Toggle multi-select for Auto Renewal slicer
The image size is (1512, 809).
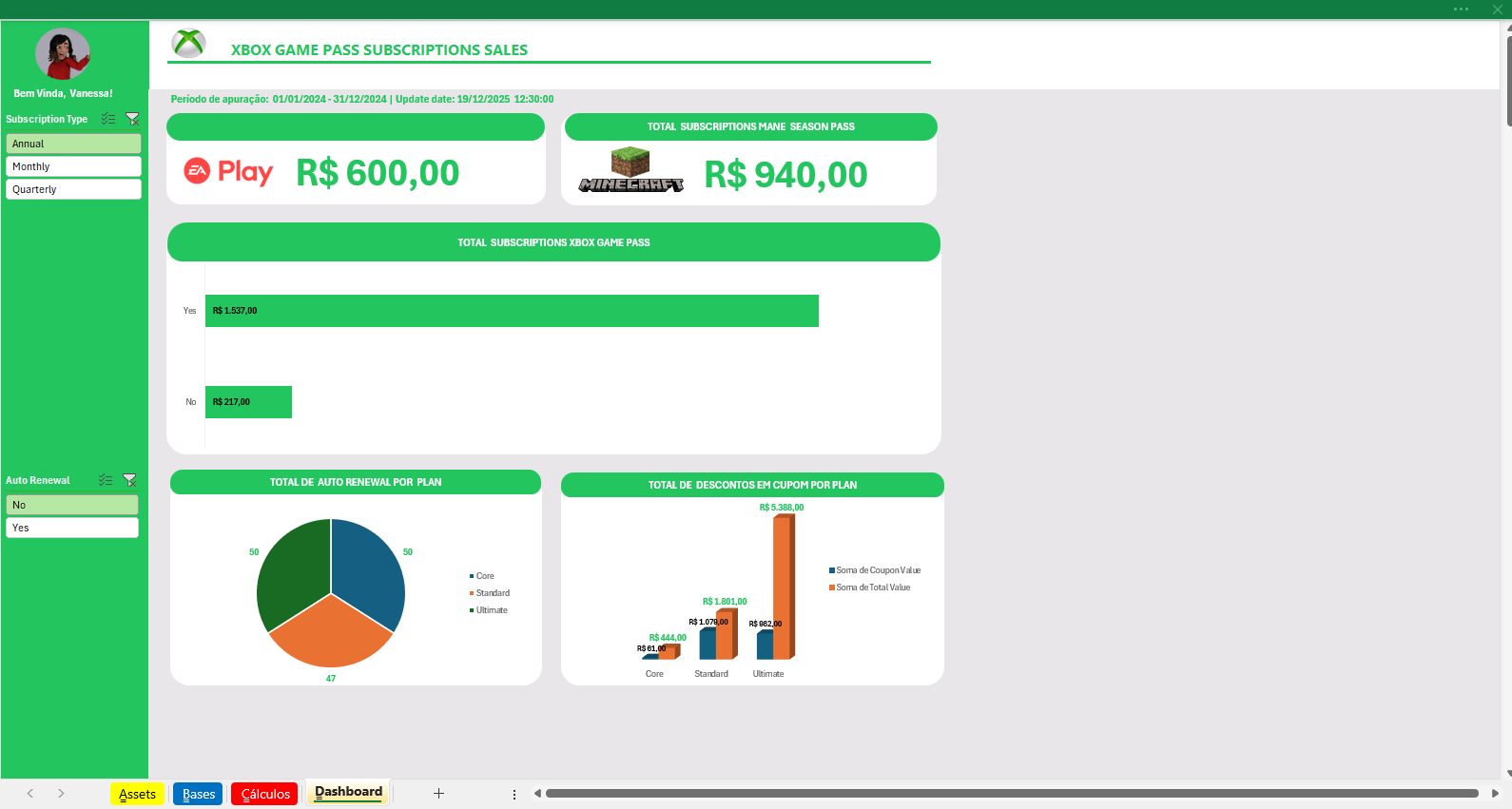[106, 480]
